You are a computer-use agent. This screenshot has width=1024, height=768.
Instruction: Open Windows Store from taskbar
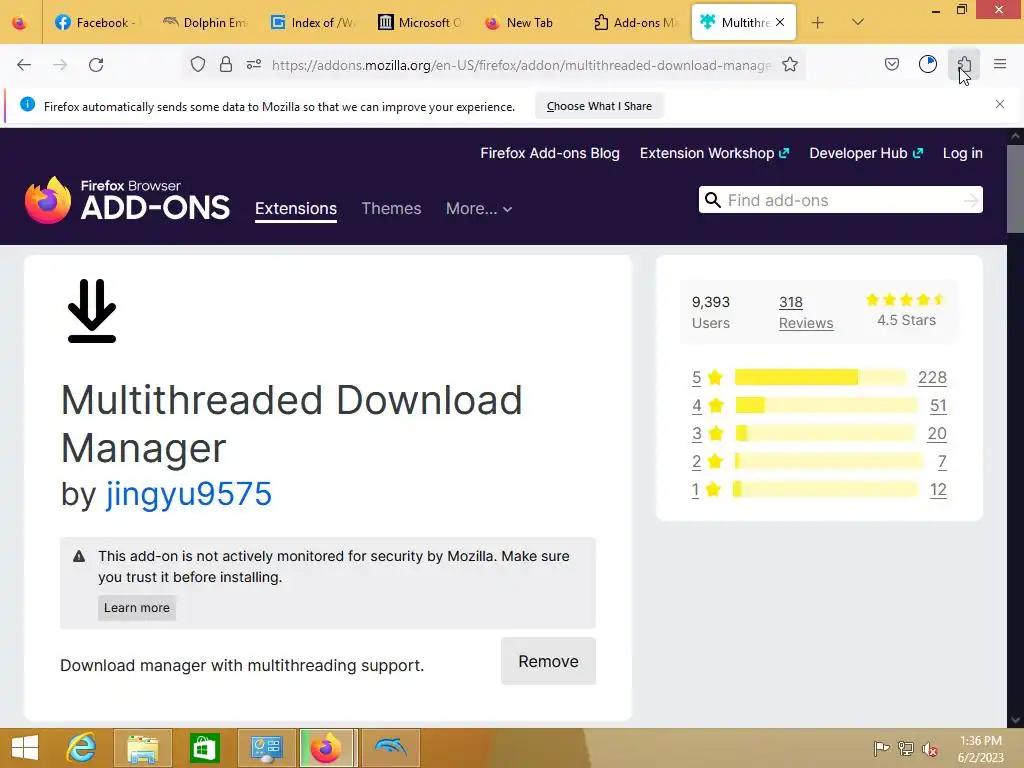204,748
